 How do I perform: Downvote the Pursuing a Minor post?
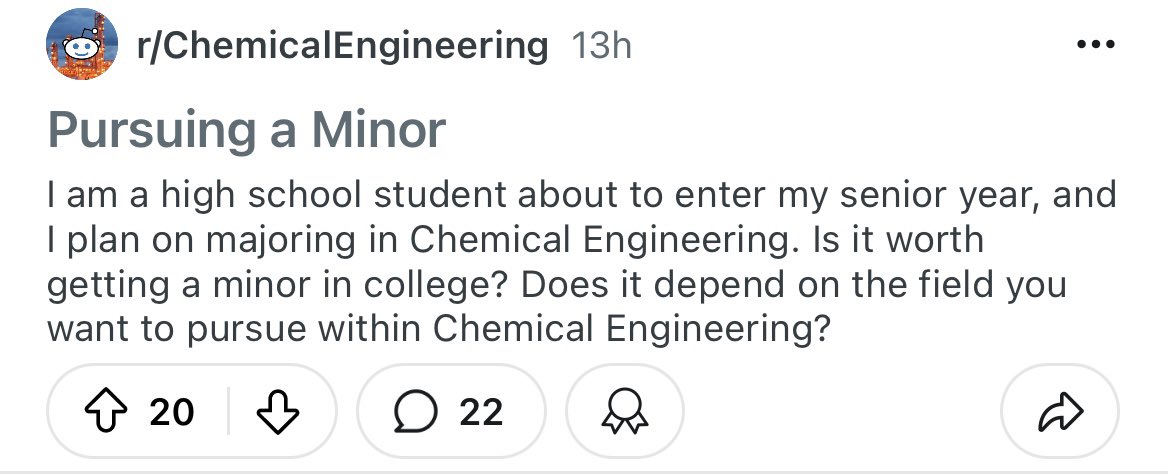[277, 411]
